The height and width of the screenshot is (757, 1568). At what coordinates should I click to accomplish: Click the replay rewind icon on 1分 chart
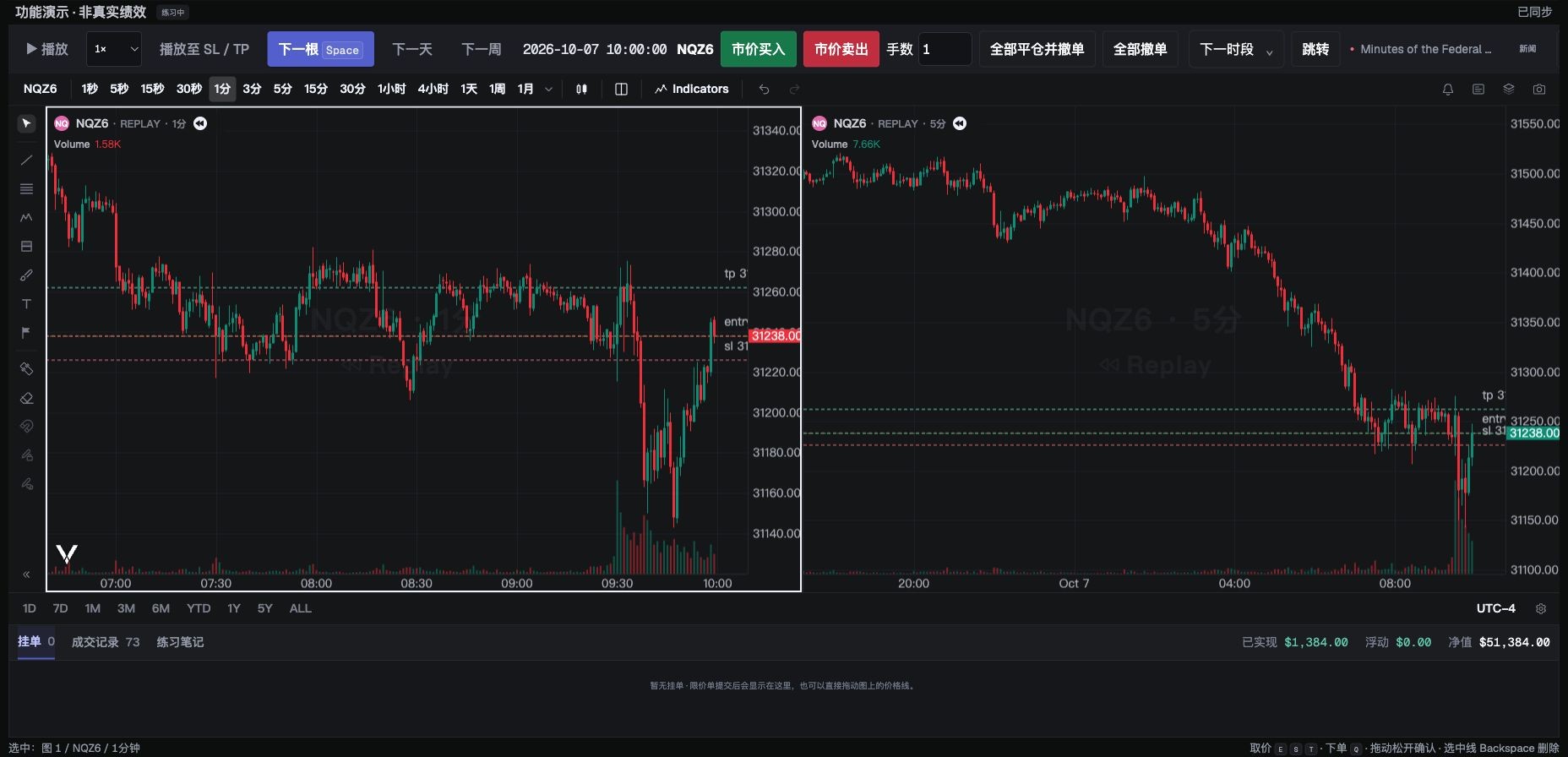click(x=200, y=123)
